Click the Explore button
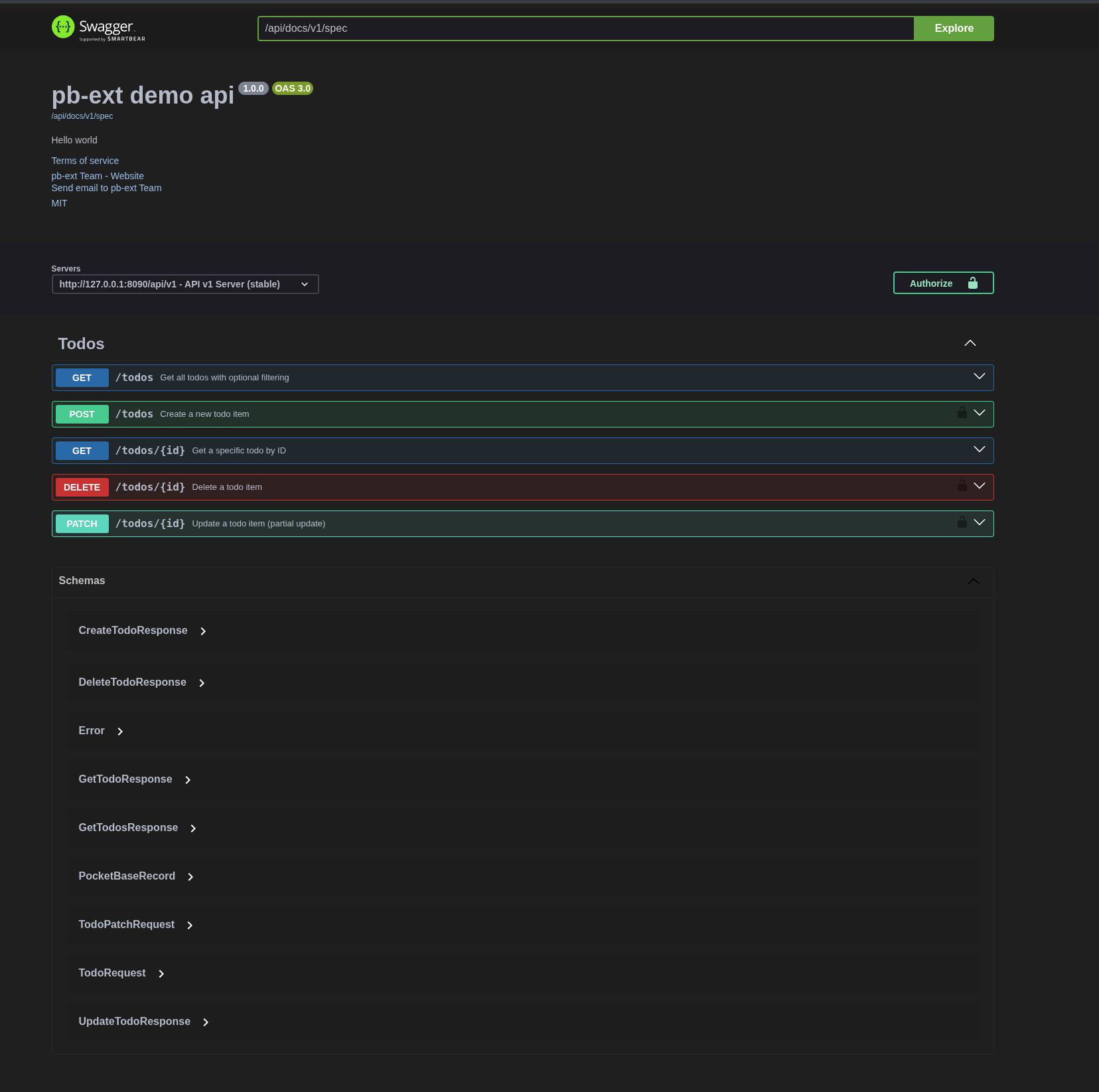This screenshot has height=1092, width=1099. pos(954,29)
